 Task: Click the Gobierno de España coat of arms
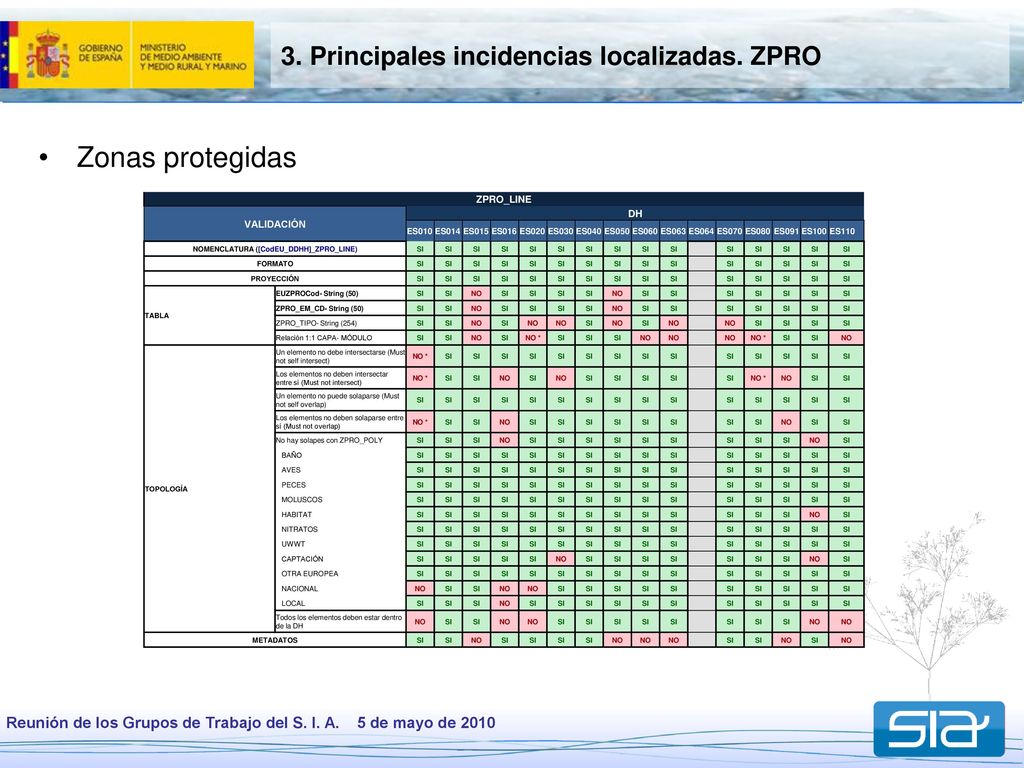[47, 54]
